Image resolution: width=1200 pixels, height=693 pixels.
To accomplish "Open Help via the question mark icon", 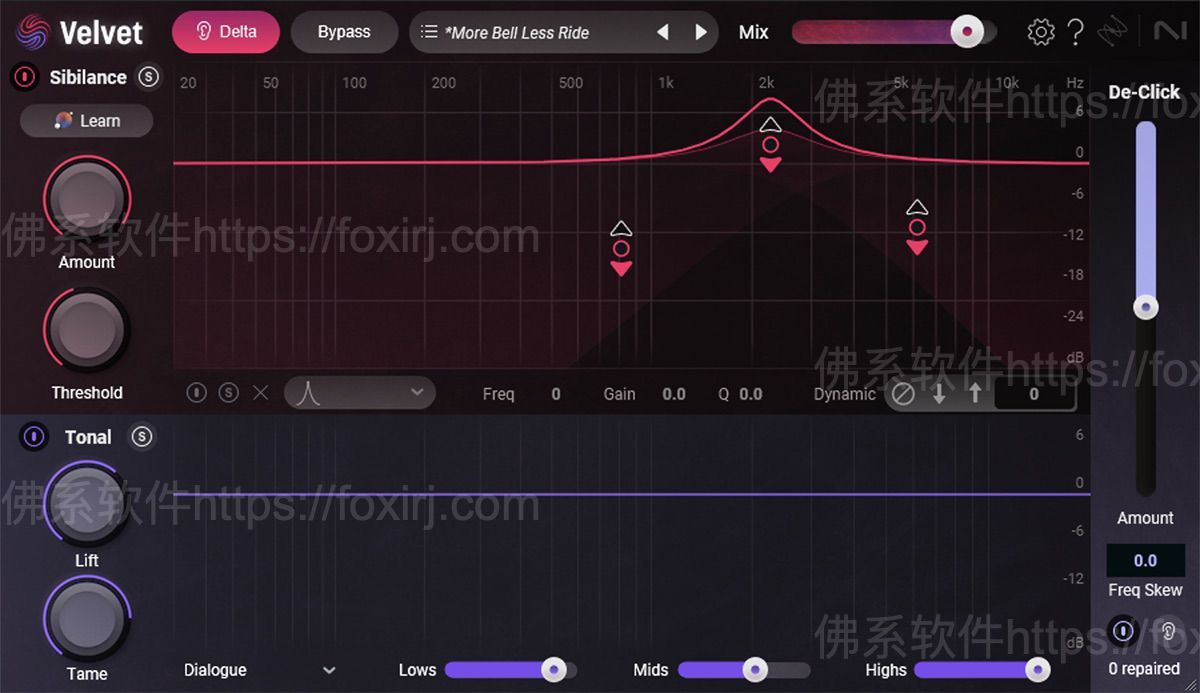I will coord(1076,31).
